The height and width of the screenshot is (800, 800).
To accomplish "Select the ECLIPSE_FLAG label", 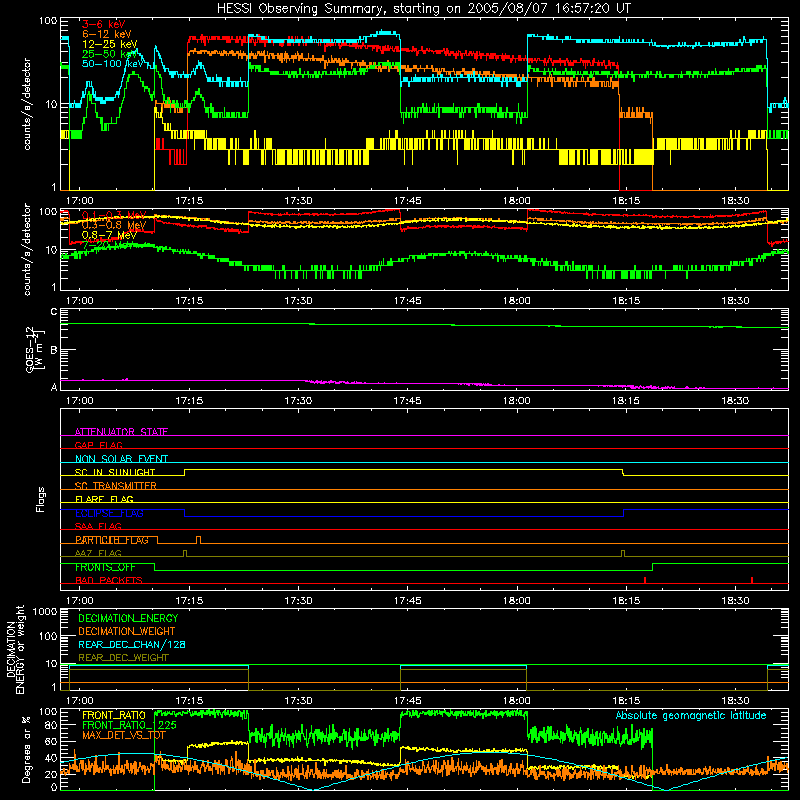I will tap(109, 513).
